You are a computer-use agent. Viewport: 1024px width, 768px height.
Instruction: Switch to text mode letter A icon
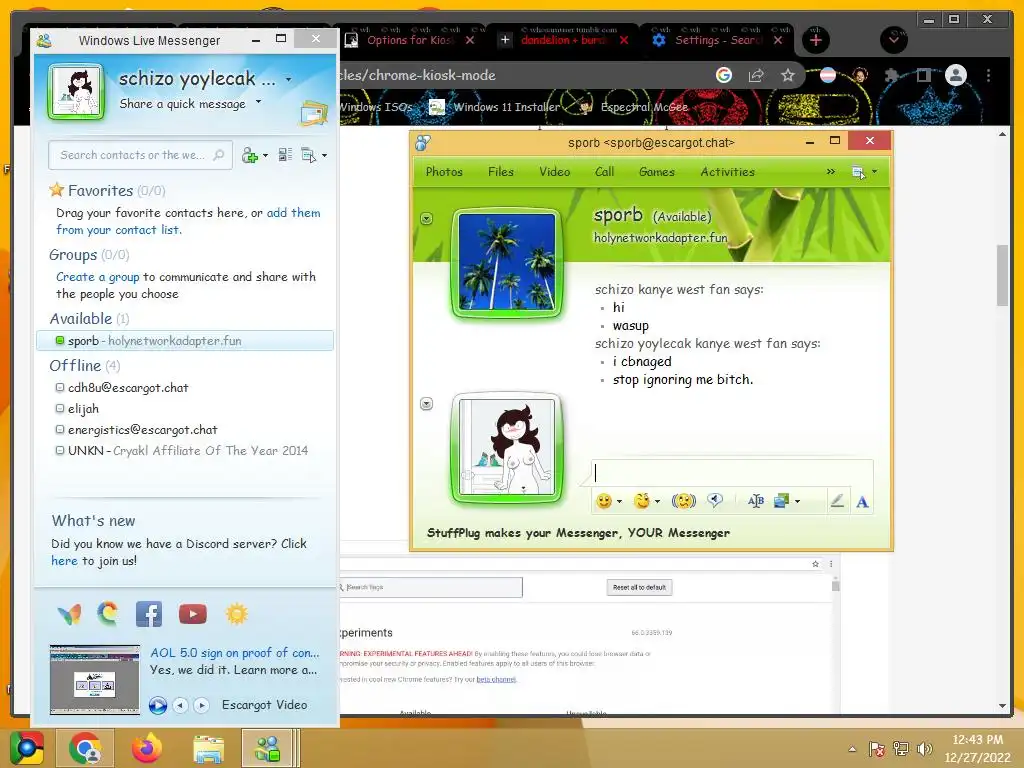(862, 502)
